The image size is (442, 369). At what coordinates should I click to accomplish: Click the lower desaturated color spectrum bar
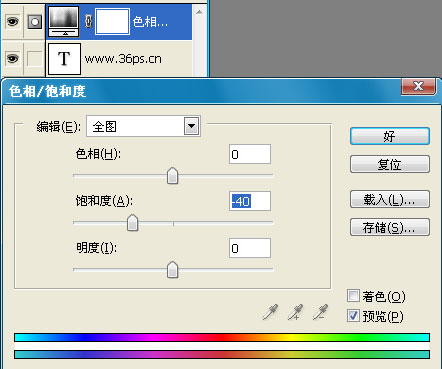(222, 354)
